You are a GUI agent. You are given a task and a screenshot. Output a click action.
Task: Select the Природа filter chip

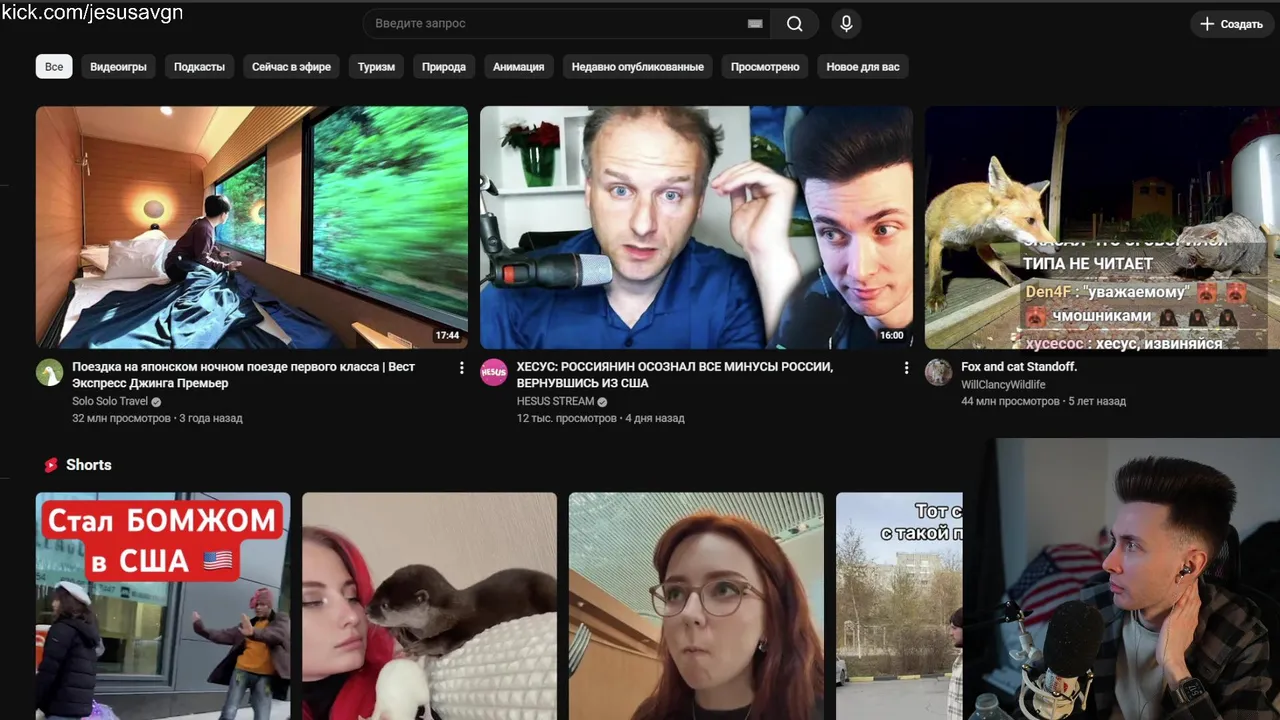pos(444,67)
